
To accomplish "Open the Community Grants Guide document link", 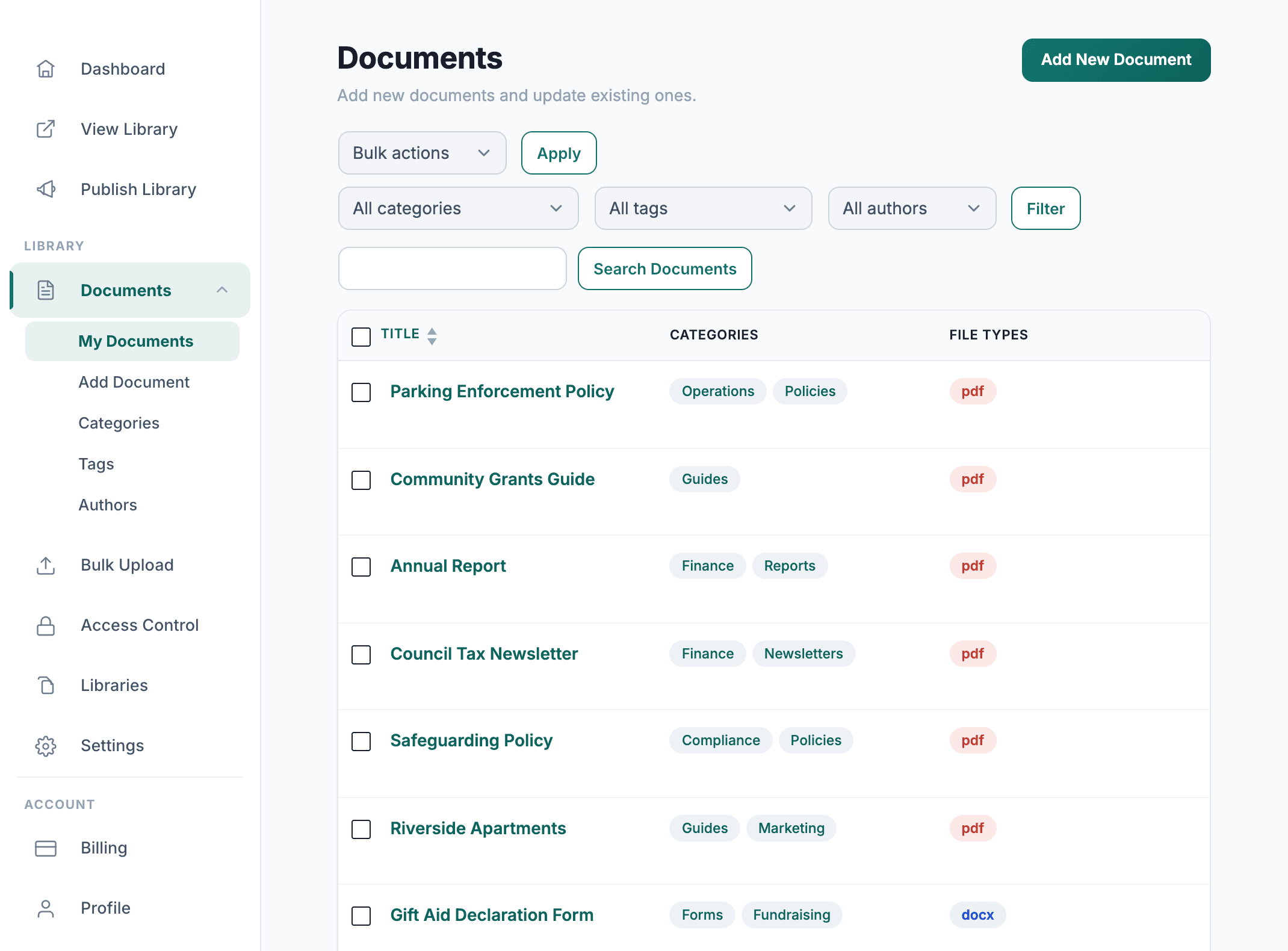I will tap(492, 479).
